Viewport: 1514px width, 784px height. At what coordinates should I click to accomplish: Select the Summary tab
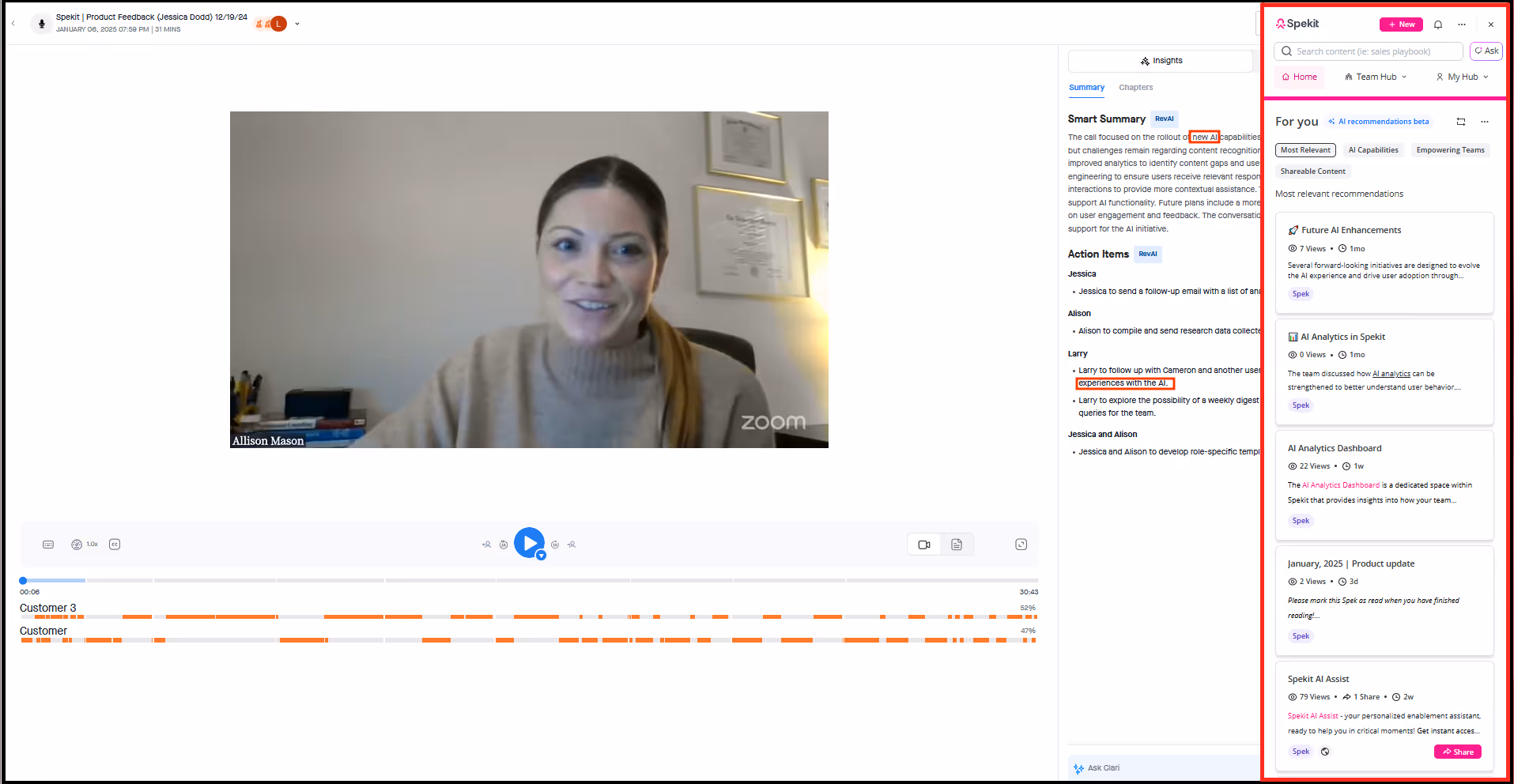(x=1086, y=88)
